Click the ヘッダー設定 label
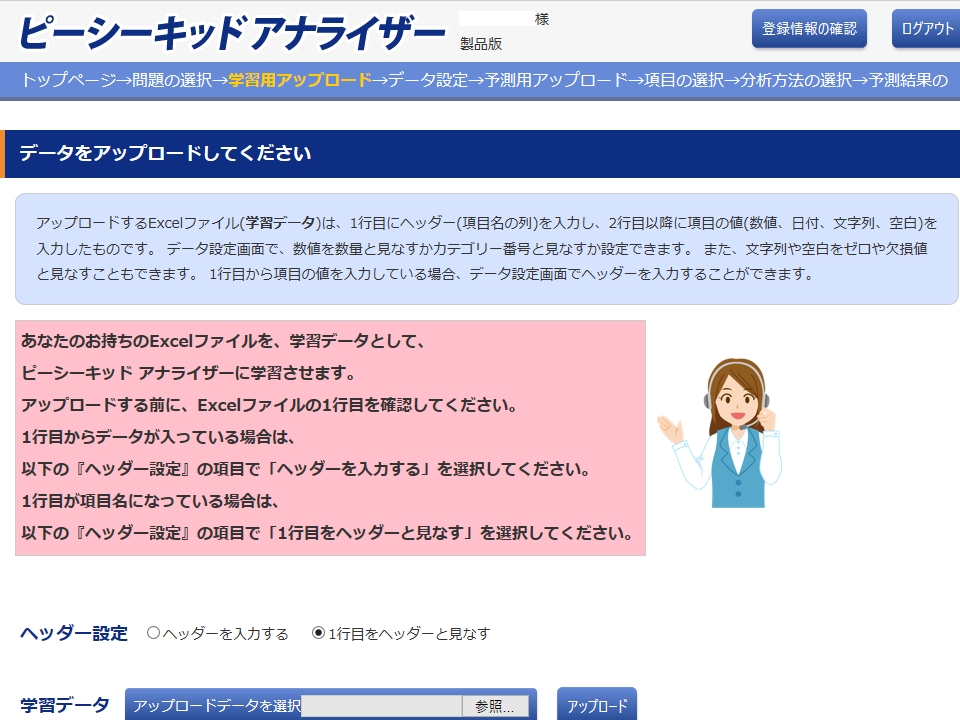 74,633
